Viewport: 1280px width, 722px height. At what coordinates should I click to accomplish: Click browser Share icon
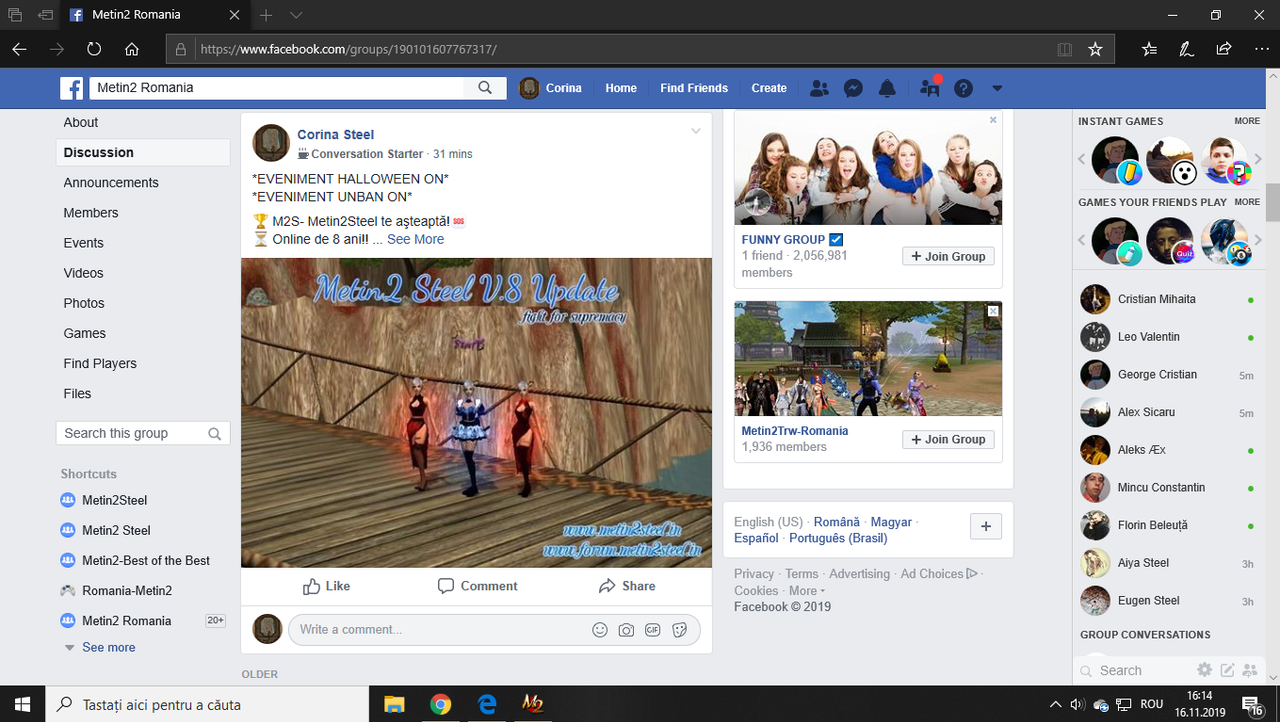1223,49
